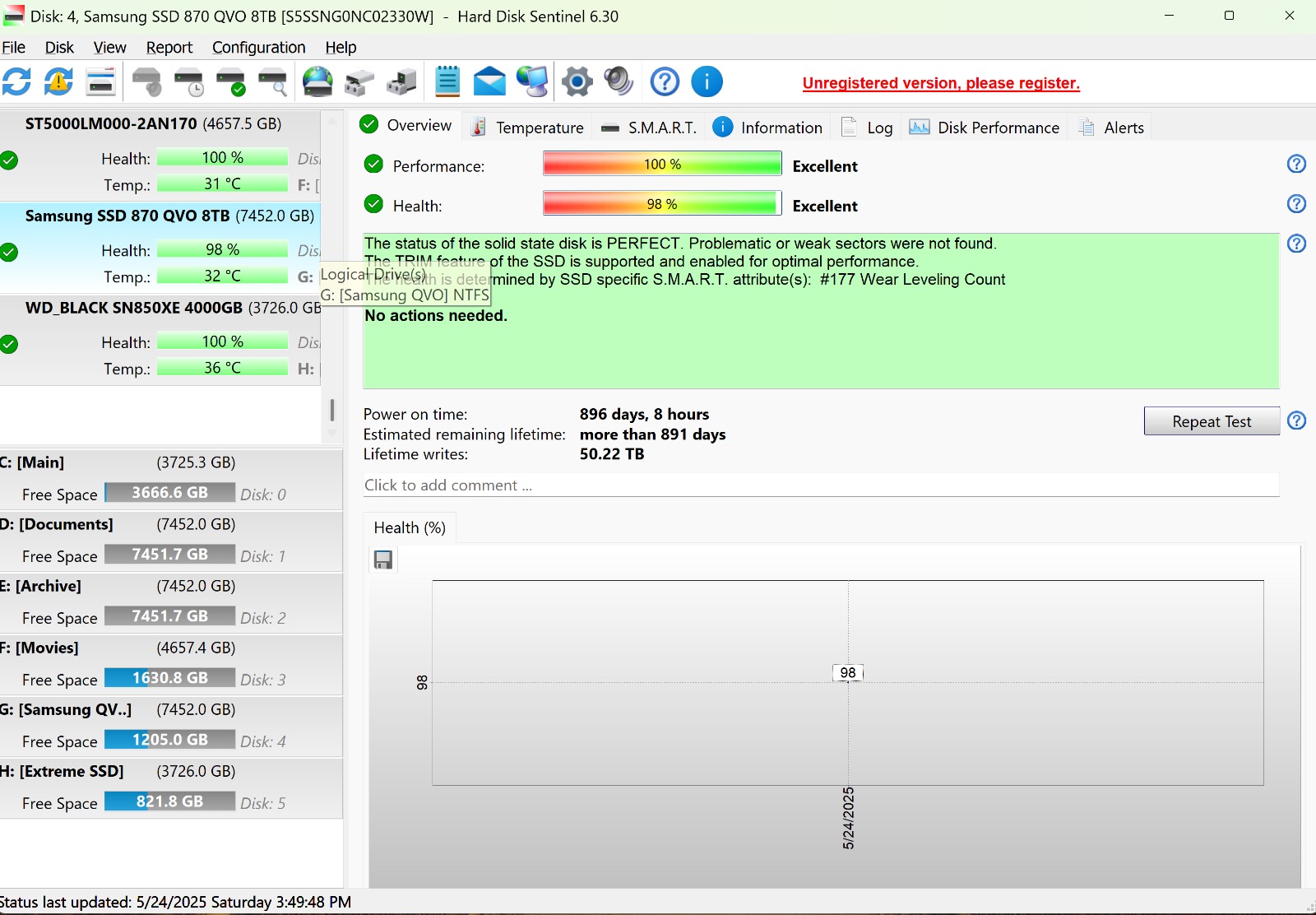Select the C: [Main] partition
The width and height of the screenshot is (1316, 915).
click(x=171, y=480)
